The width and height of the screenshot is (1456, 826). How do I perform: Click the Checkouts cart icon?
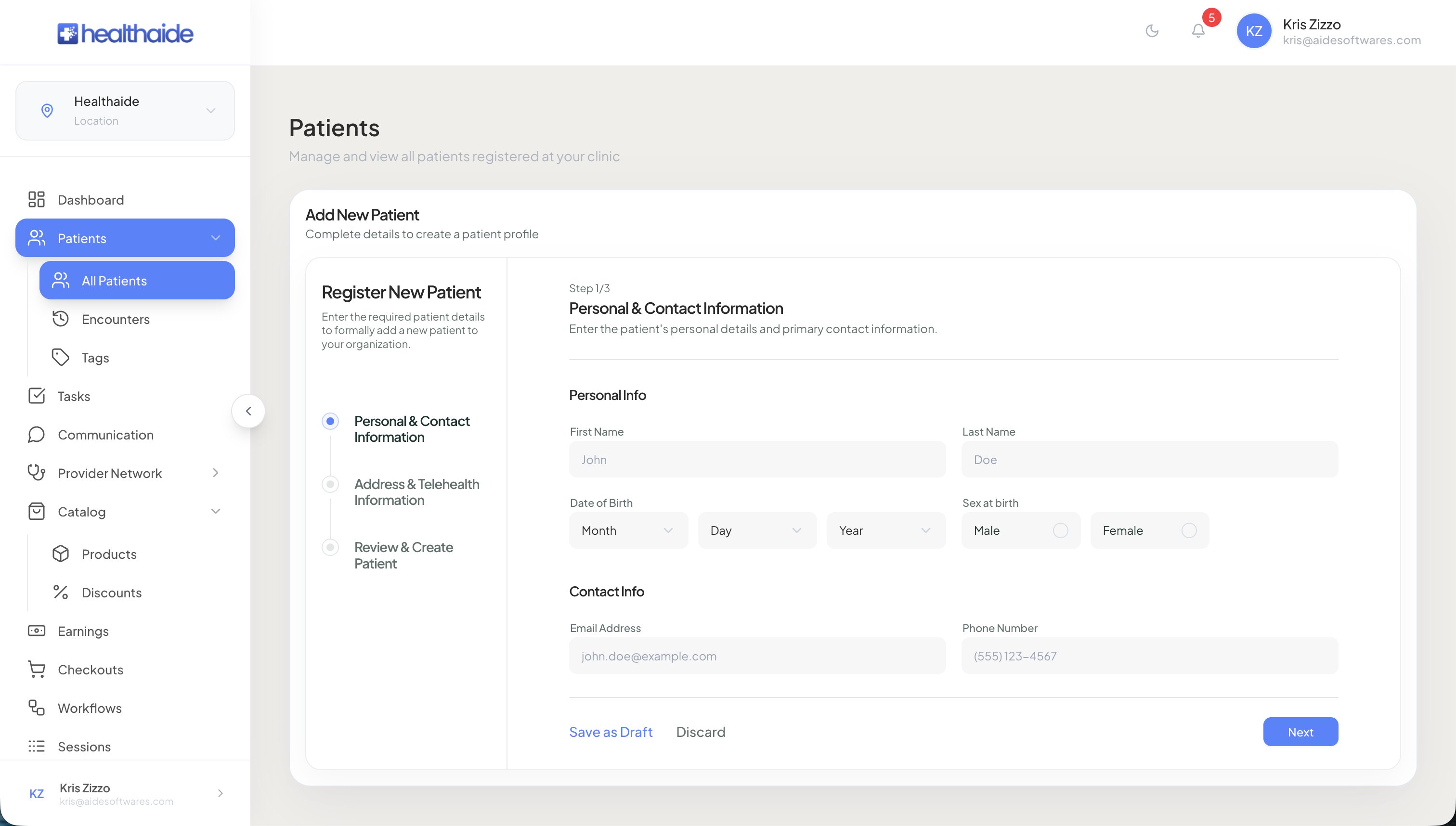[x=36, y=670]
